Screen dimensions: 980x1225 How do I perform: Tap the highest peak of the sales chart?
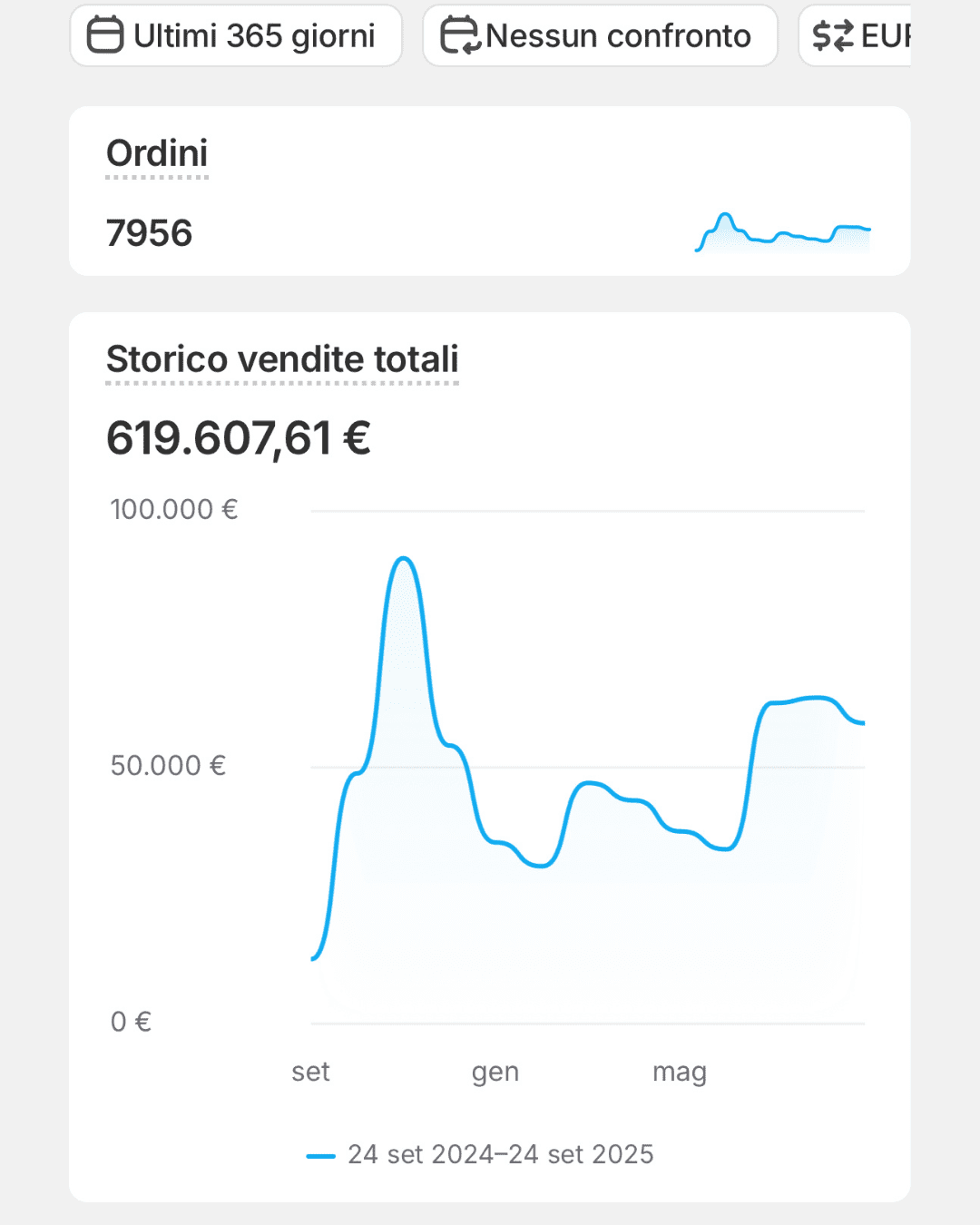point(404,559)
